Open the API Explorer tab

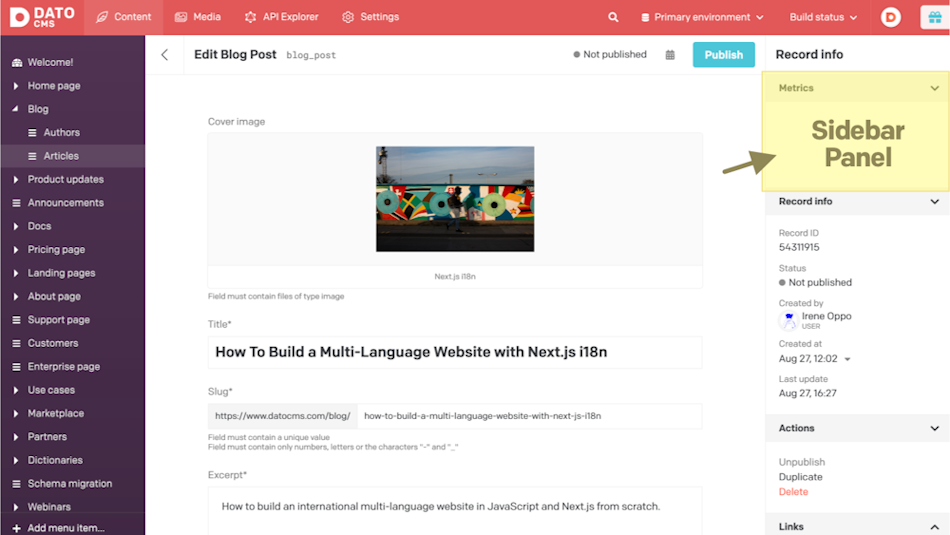281,17
